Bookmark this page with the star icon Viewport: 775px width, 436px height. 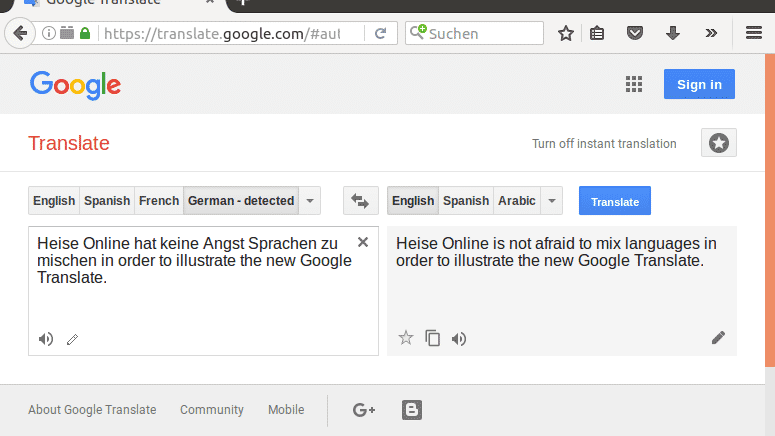566,33
